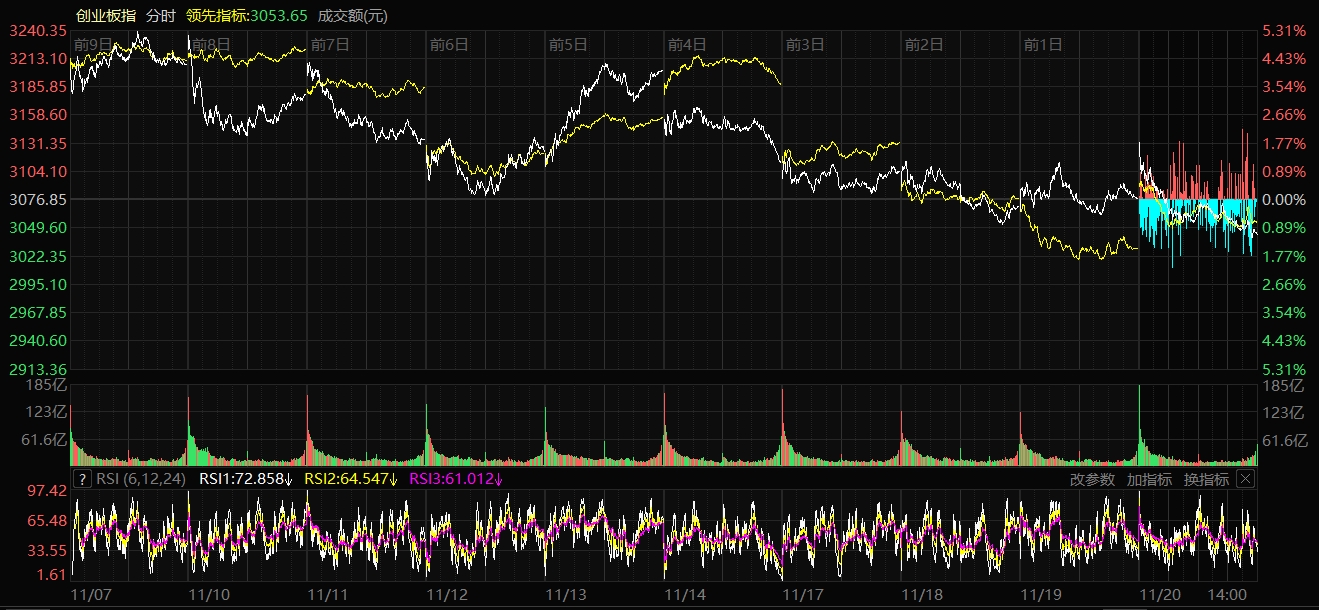Click the yellow RSI2 value 64.547 readout
Image resolution: width=1319 pixels, height=610 pixels.
tap(350, 479)
